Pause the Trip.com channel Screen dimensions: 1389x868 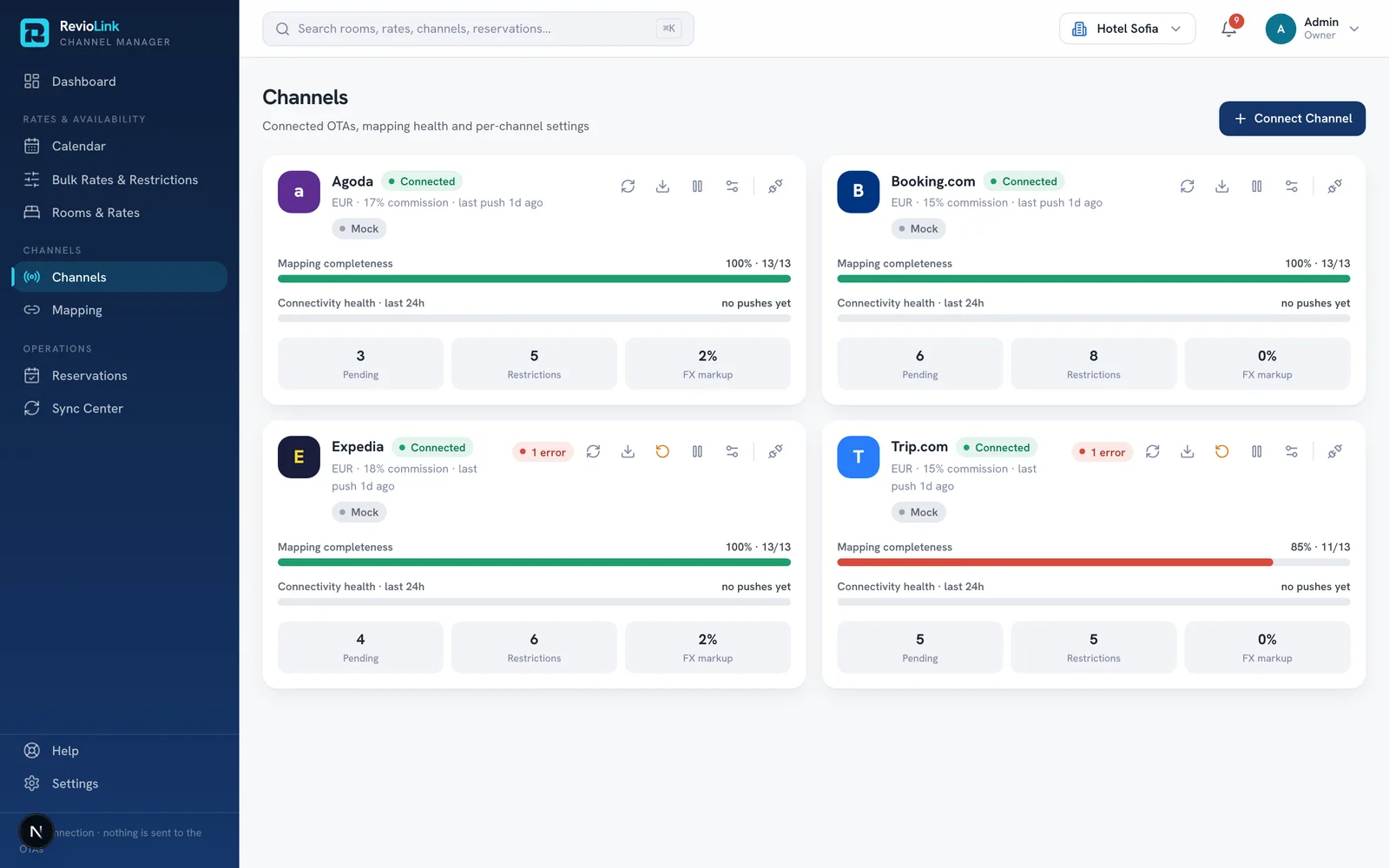(x=1256, y=451)
